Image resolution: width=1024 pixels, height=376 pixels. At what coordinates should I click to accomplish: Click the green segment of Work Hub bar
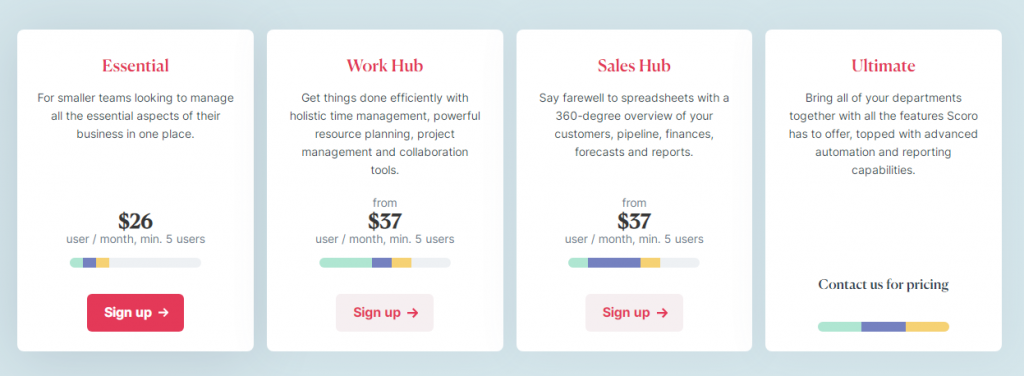coord(345,262)
